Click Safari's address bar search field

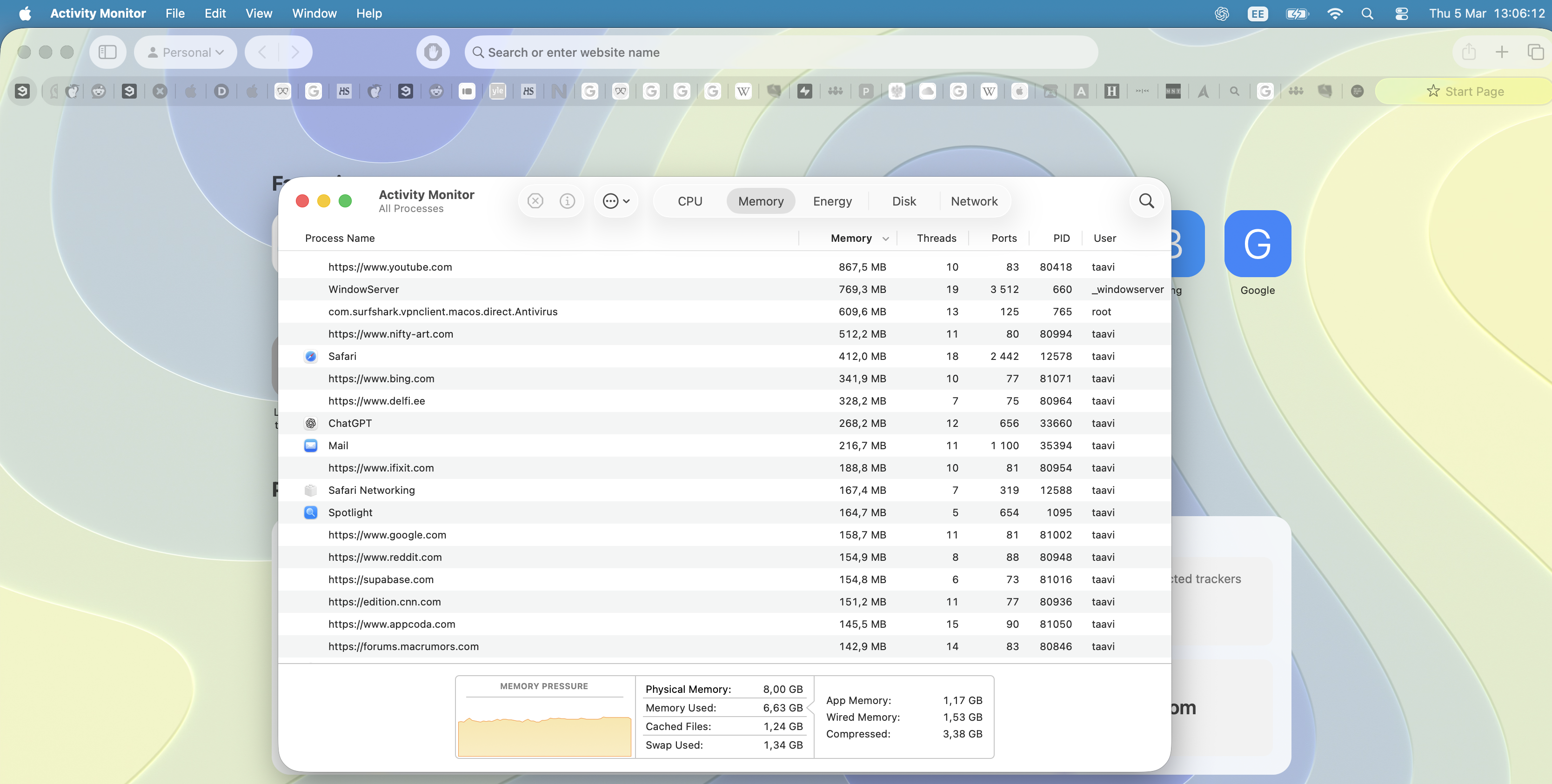click(x=781, y=53)
